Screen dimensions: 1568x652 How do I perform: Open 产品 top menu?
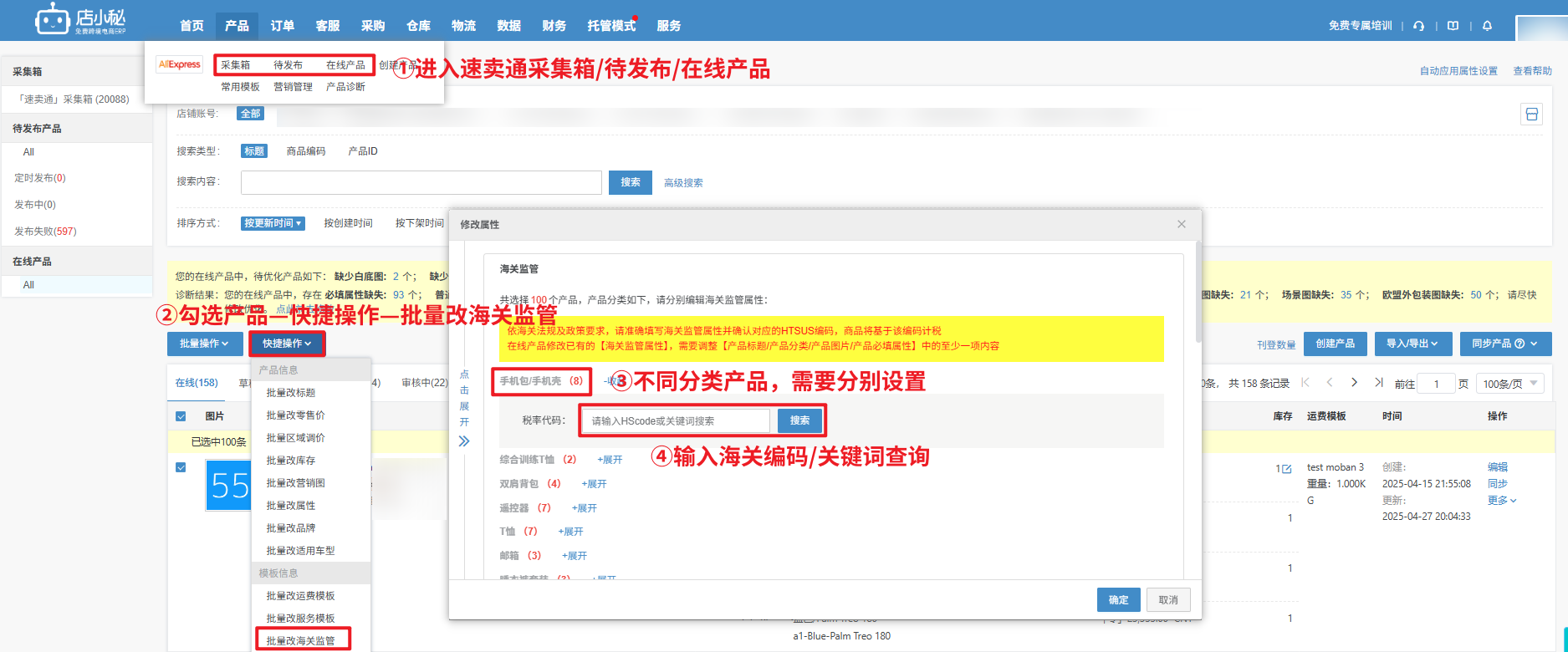[x=237, y=26]
